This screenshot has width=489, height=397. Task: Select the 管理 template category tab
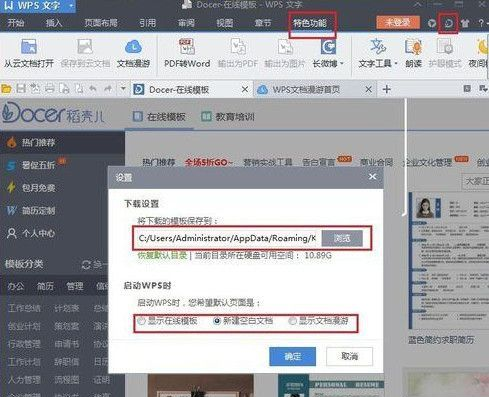point(74,286)
